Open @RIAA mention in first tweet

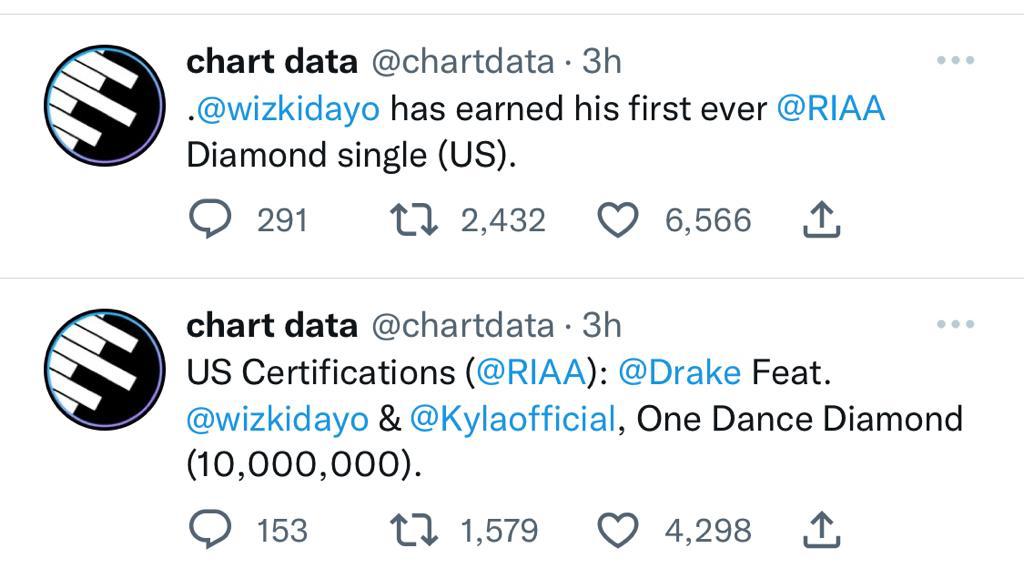[831, 108]
